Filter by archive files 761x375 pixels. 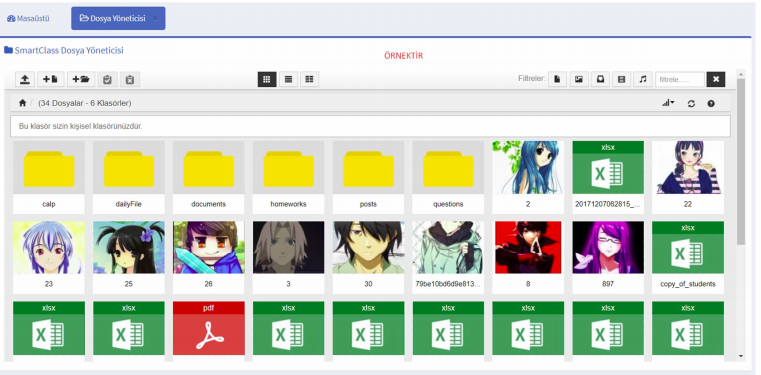point(600,80)
